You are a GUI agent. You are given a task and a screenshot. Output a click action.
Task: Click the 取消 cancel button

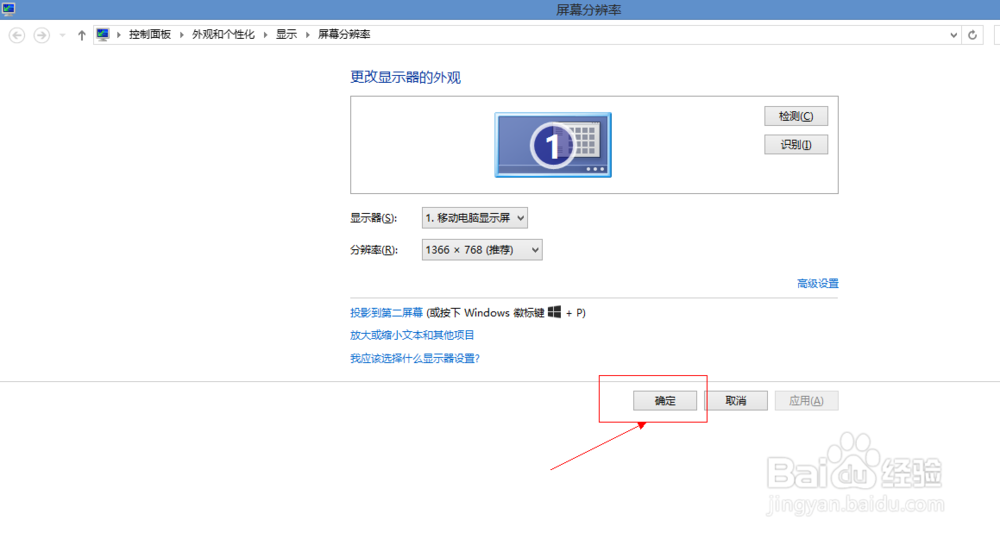click(736, 401)
